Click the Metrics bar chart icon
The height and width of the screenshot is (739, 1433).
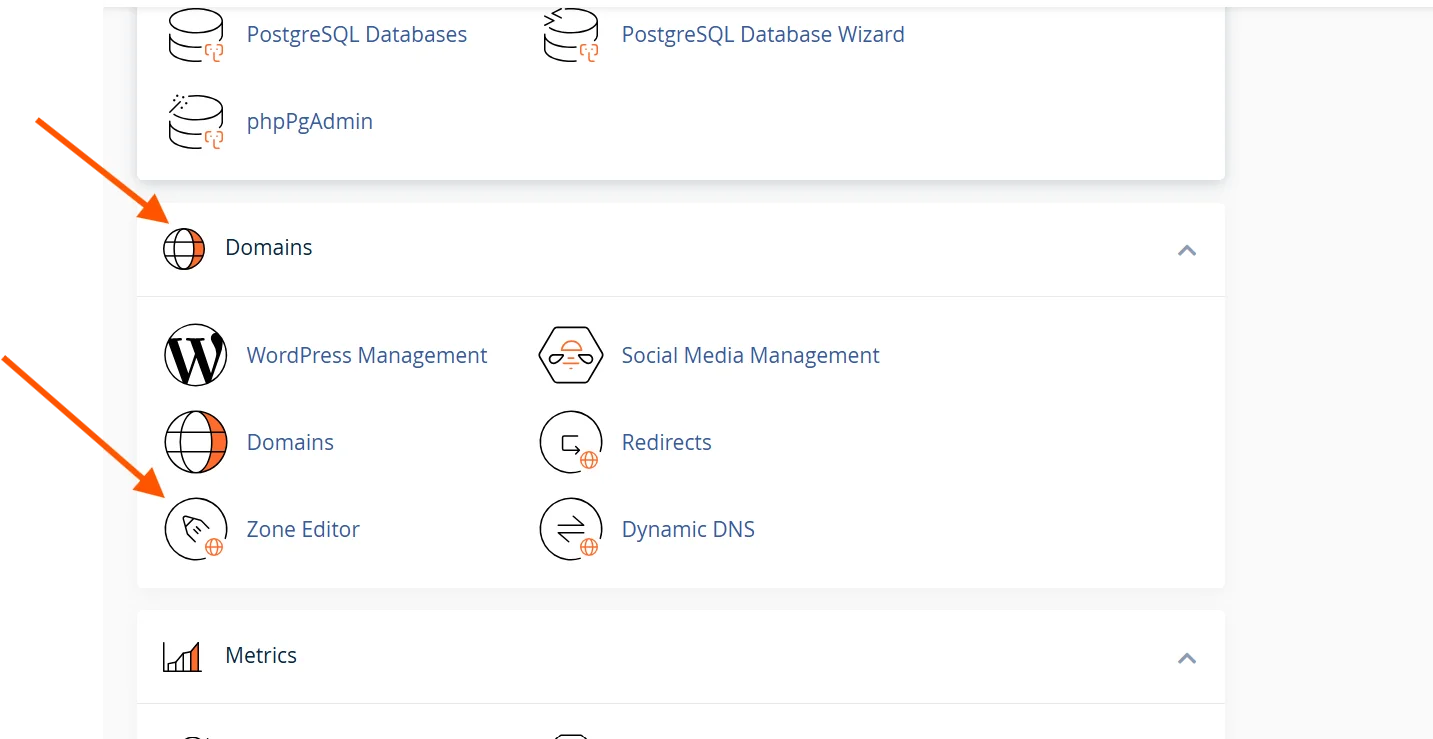tap(181, 656)
